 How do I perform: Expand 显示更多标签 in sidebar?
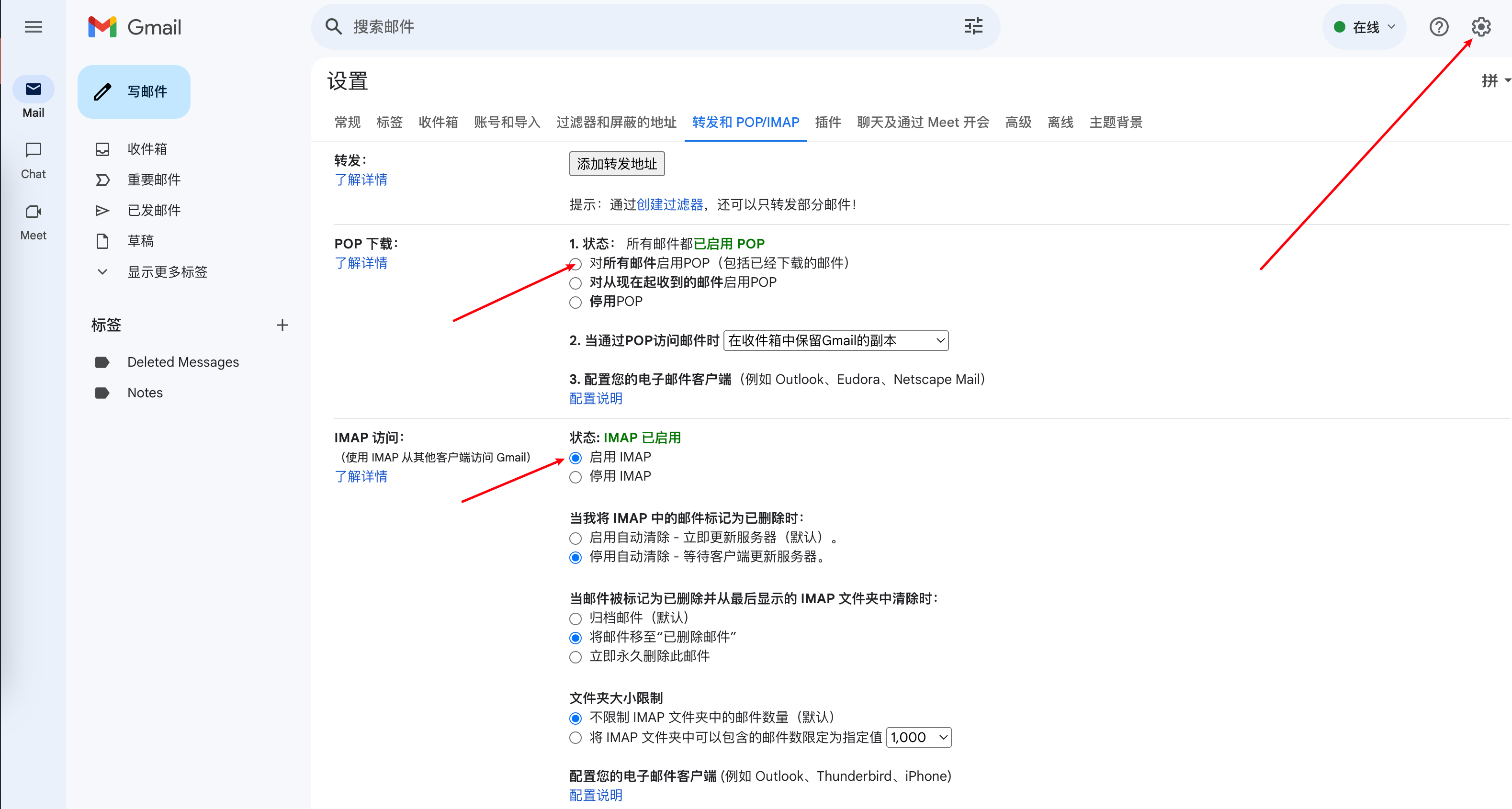pos(168,271)
